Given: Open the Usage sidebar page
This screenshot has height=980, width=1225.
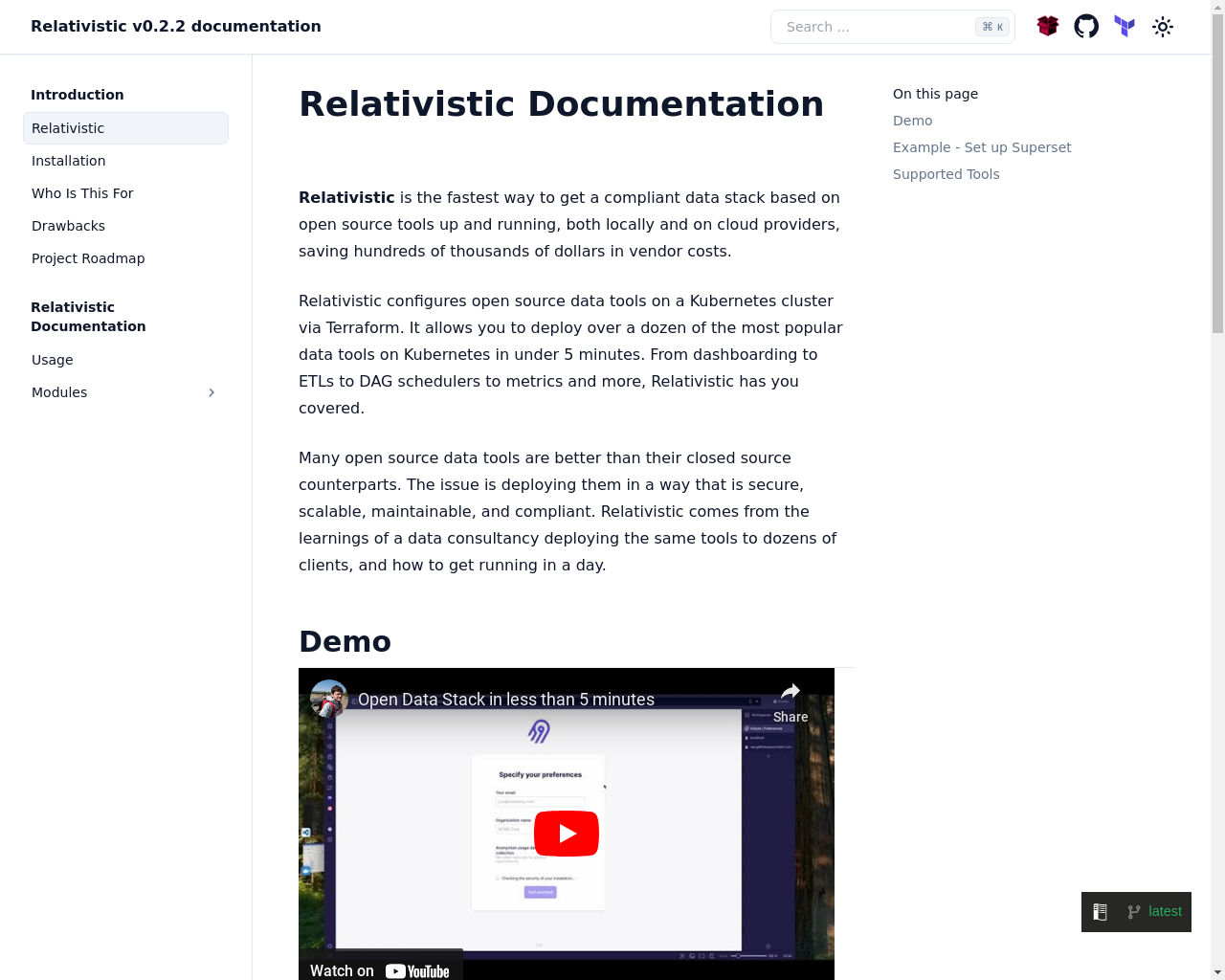Looking at the screenshot, I should (x=125, y=360).
